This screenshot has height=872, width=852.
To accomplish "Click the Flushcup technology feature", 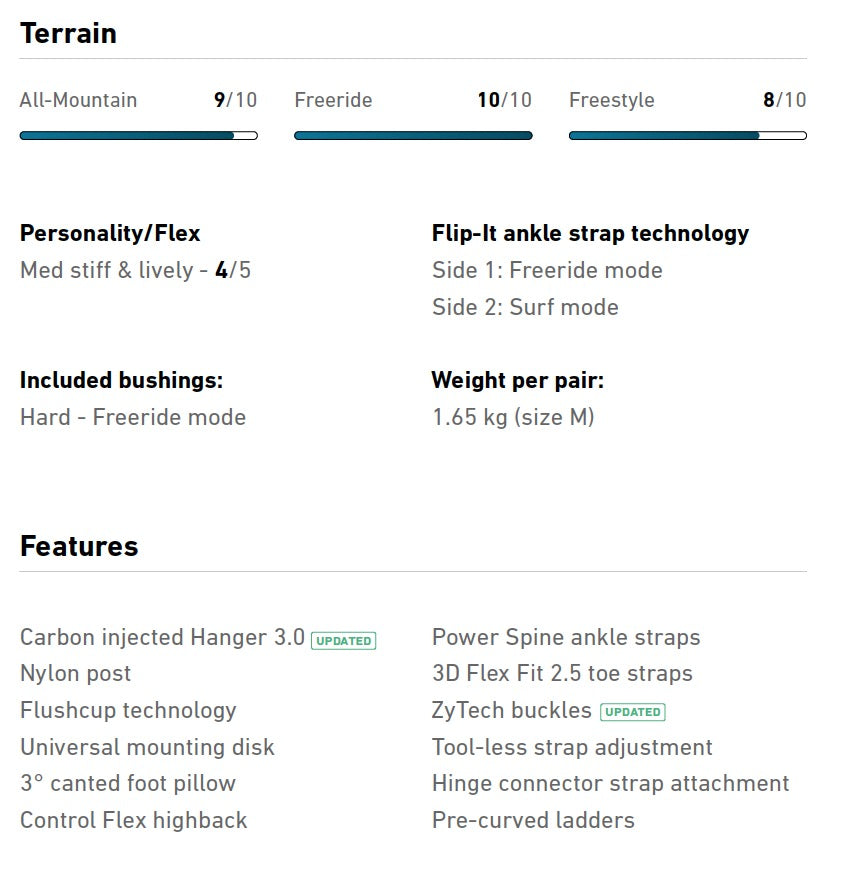I will pos(128,710).
